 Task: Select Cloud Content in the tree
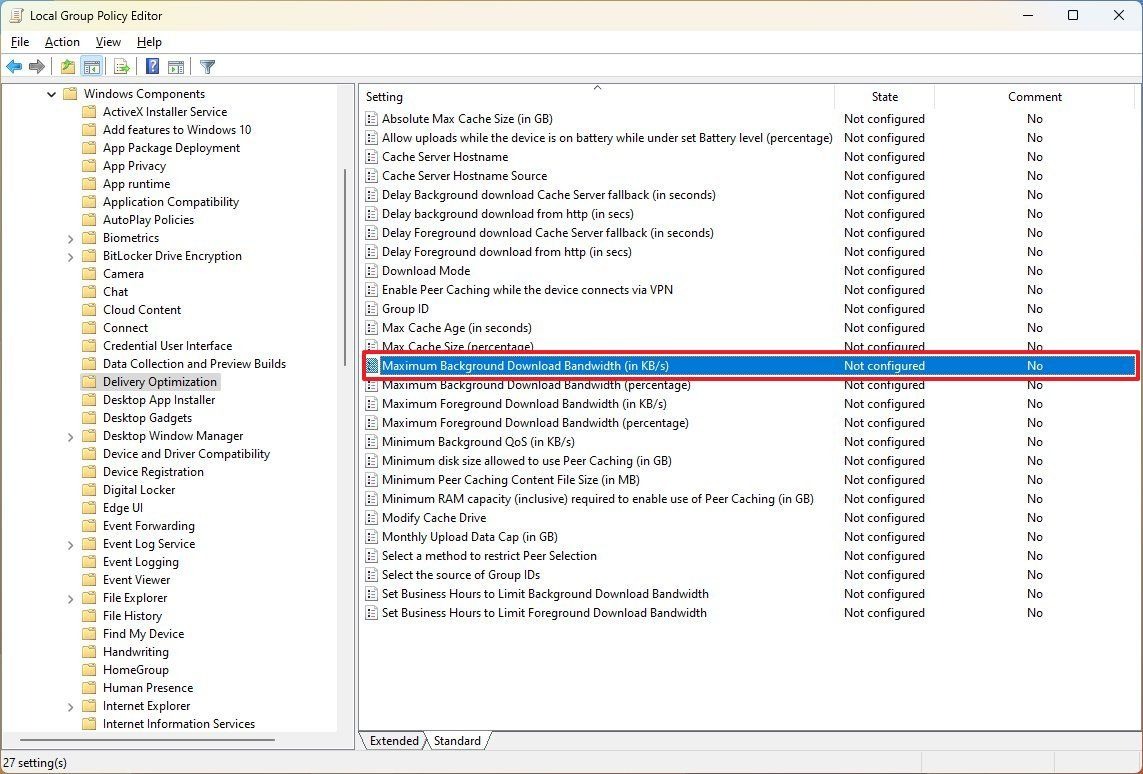pyautogui.click(x=141, y=310)
